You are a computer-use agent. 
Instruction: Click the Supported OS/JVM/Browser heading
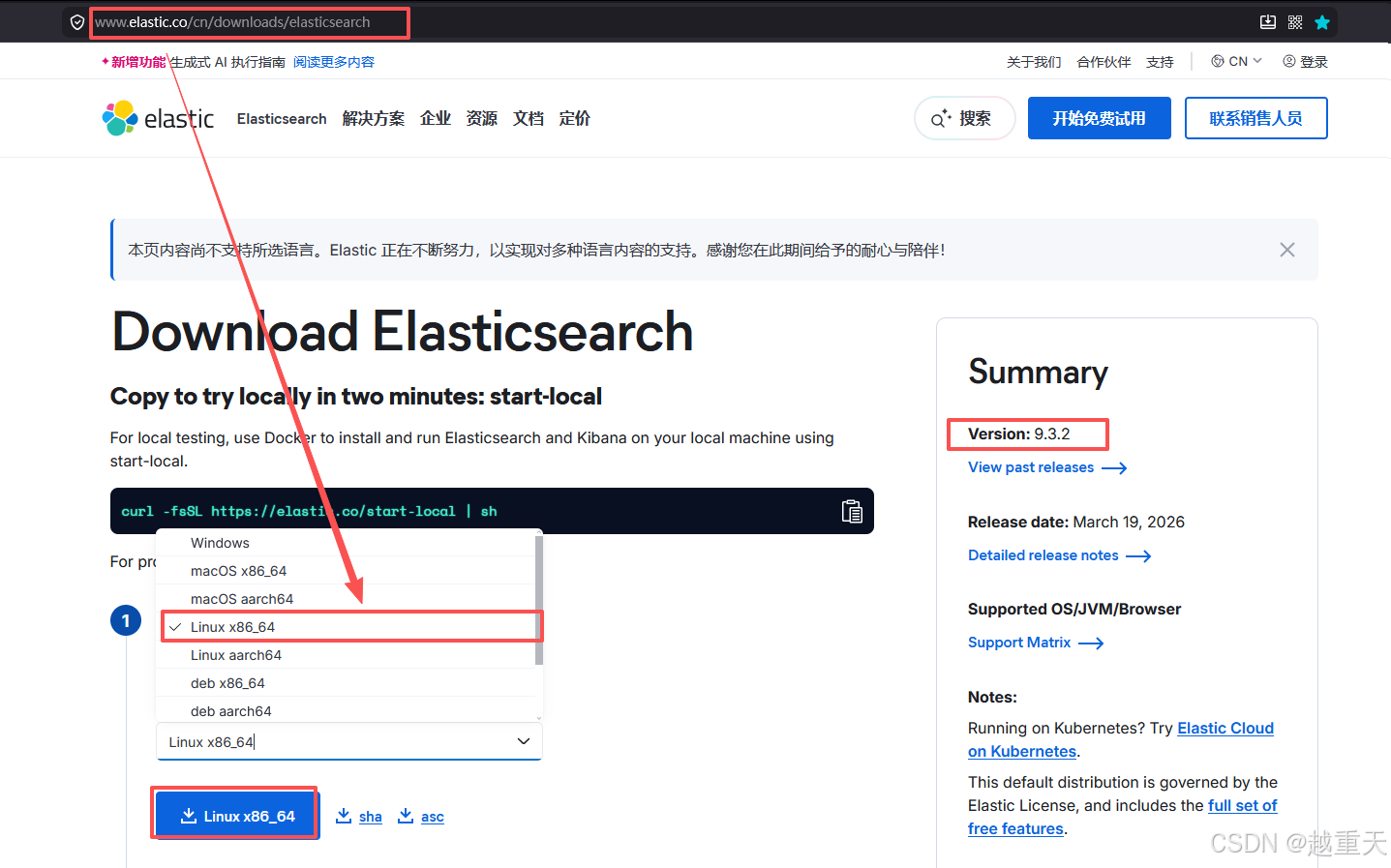pos(1074,609)
